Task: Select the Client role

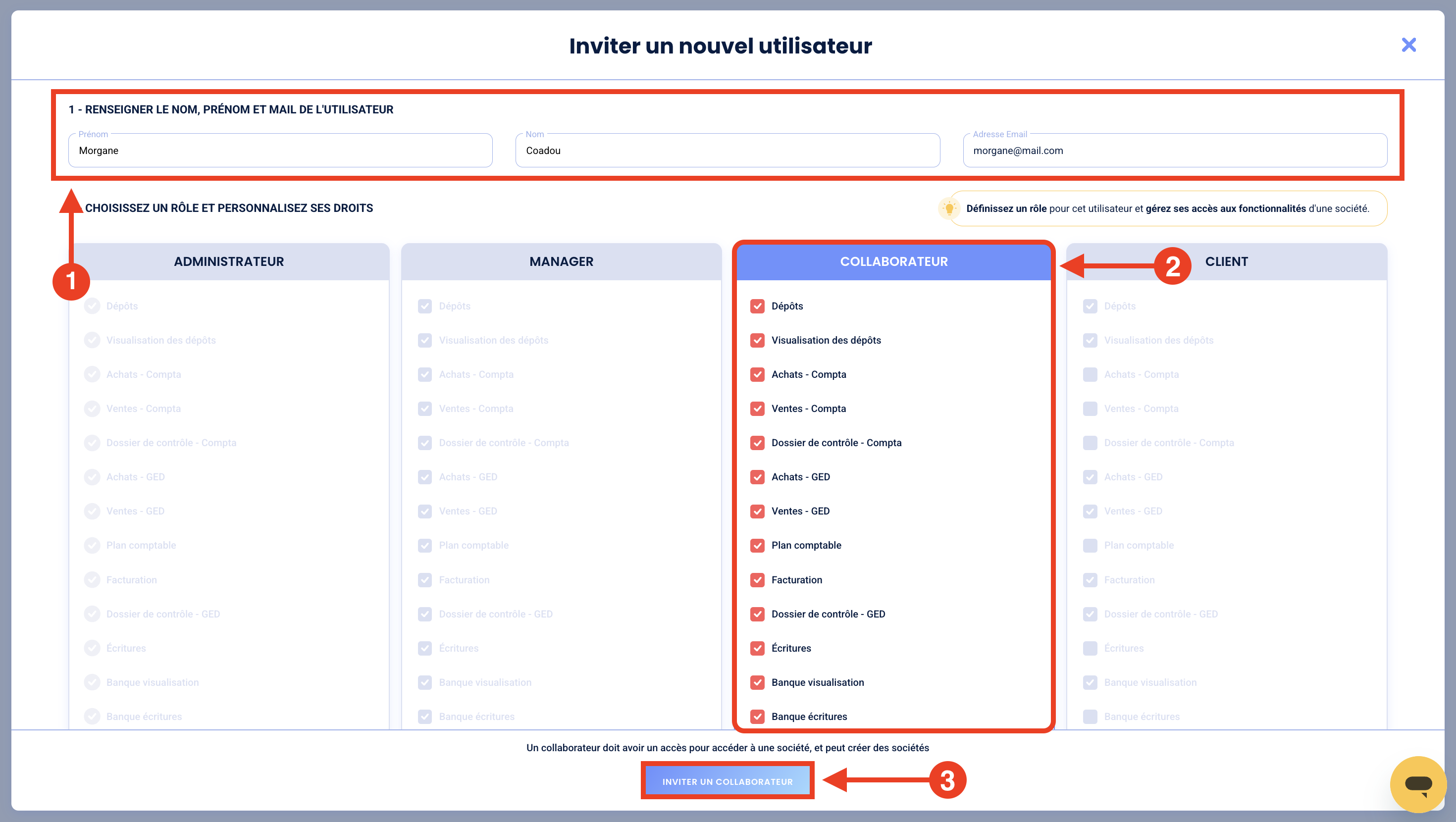Action: click(1227, 262)
